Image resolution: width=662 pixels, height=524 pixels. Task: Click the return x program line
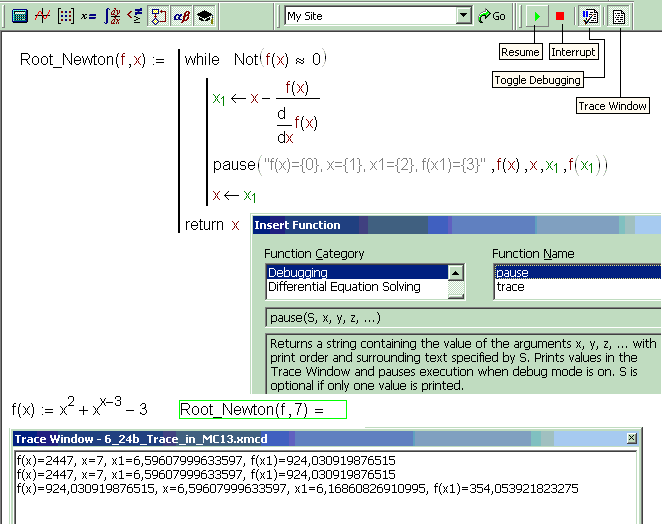[x=212, y=225]
